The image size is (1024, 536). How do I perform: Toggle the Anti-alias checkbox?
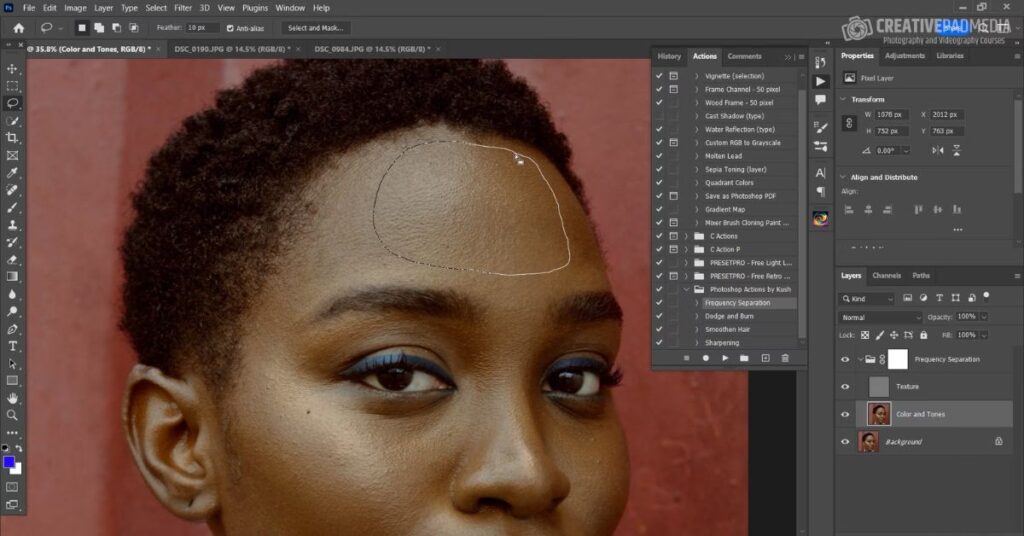point(231,28)
